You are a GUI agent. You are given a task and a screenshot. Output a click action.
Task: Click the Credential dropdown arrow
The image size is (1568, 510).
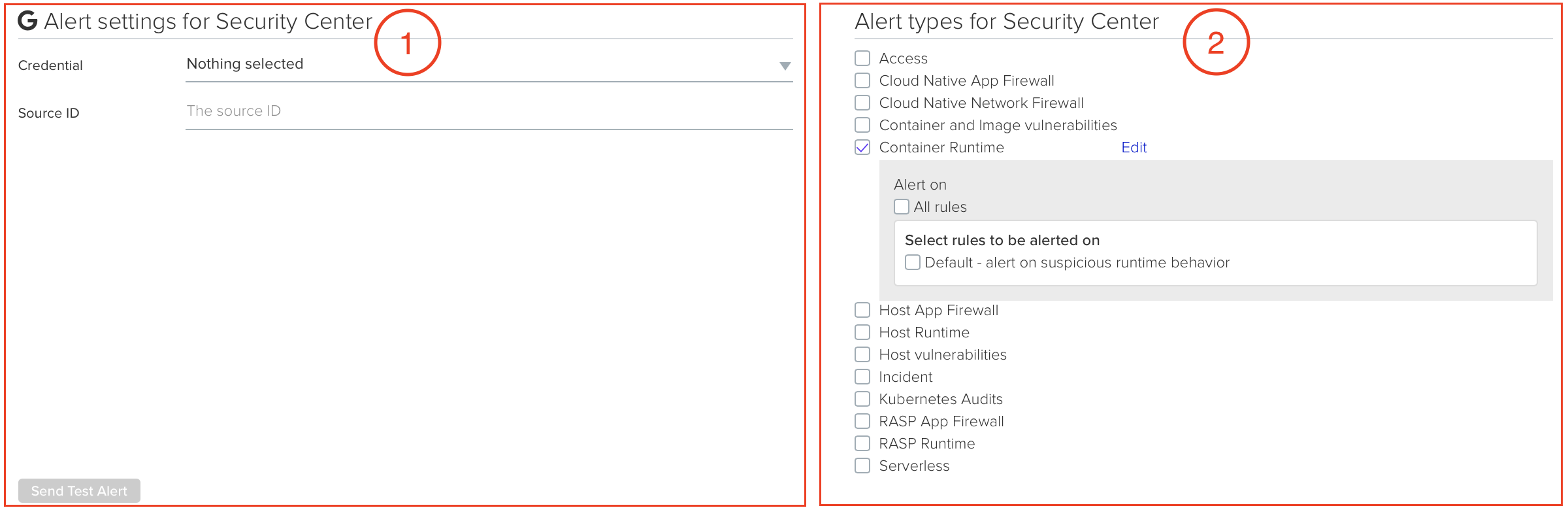click(x=785, y=66)
